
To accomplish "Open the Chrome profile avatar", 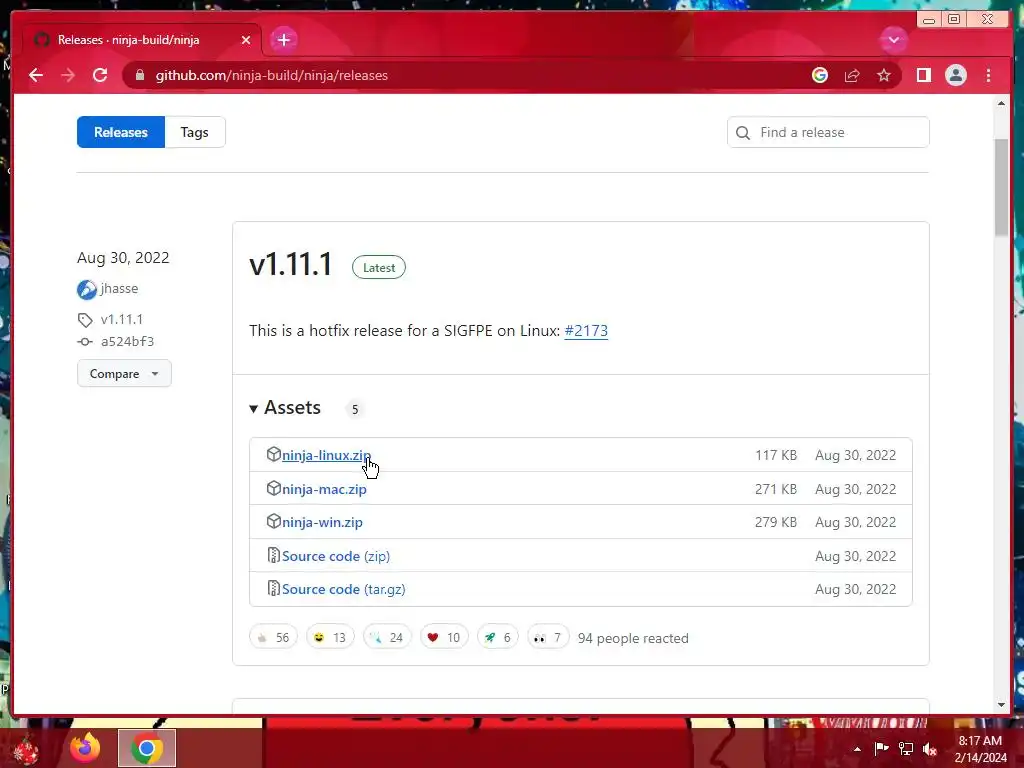I will (955, 76).
